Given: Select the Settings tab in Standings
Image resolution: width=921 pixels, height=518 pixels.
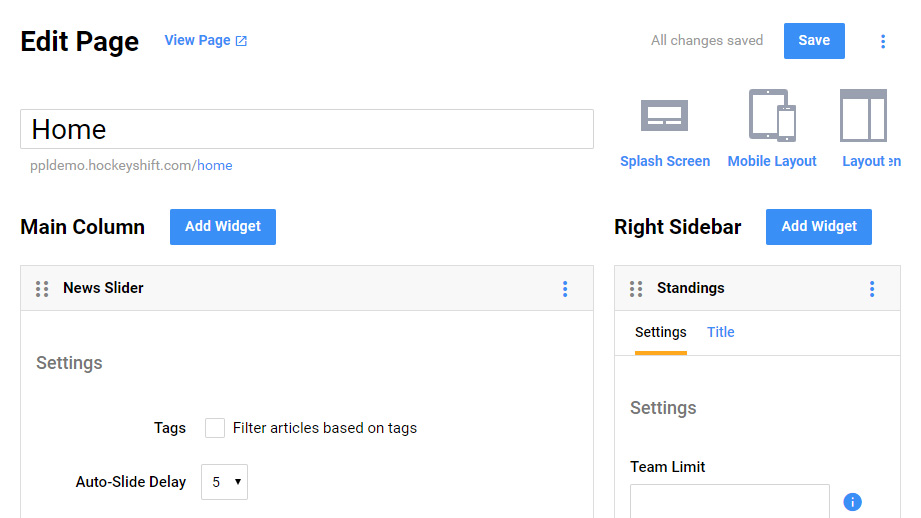Looking at the screenshot, I should click(x=660, y=332).
